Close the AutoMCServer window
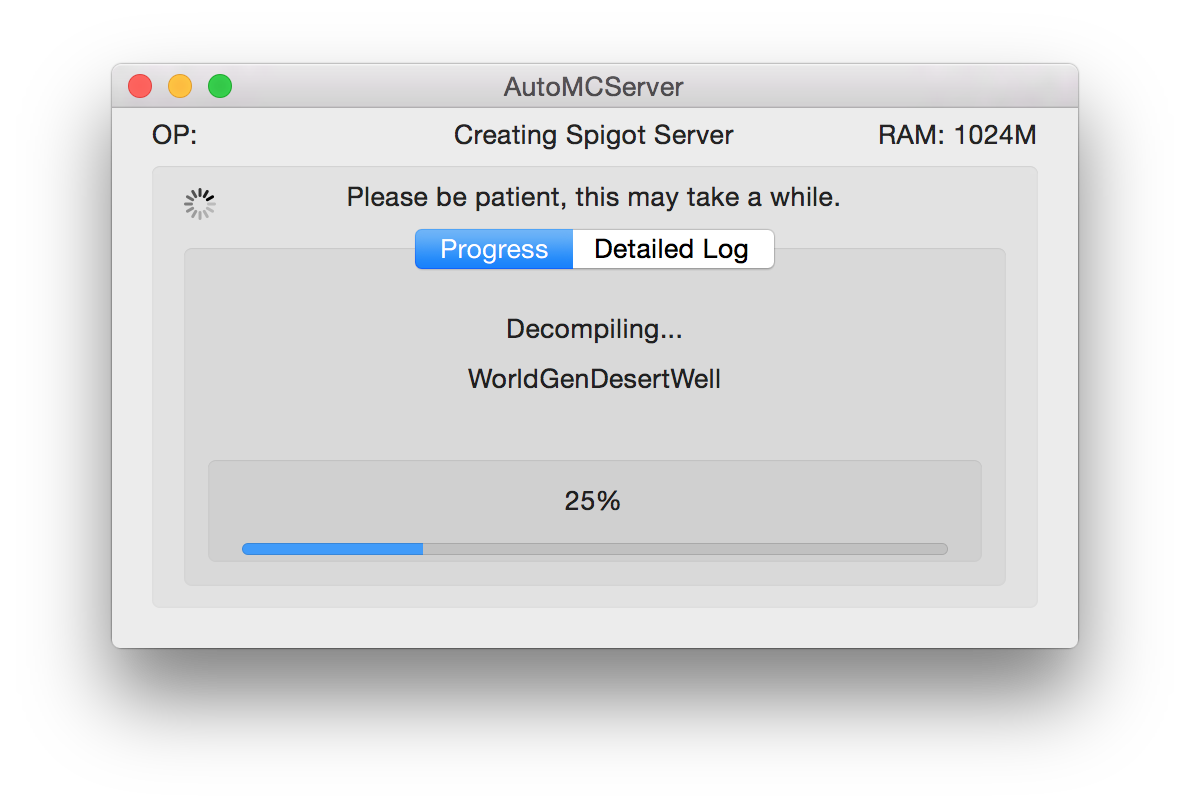The height and width of the screenshot is (808, 1190). click(140, 87)
